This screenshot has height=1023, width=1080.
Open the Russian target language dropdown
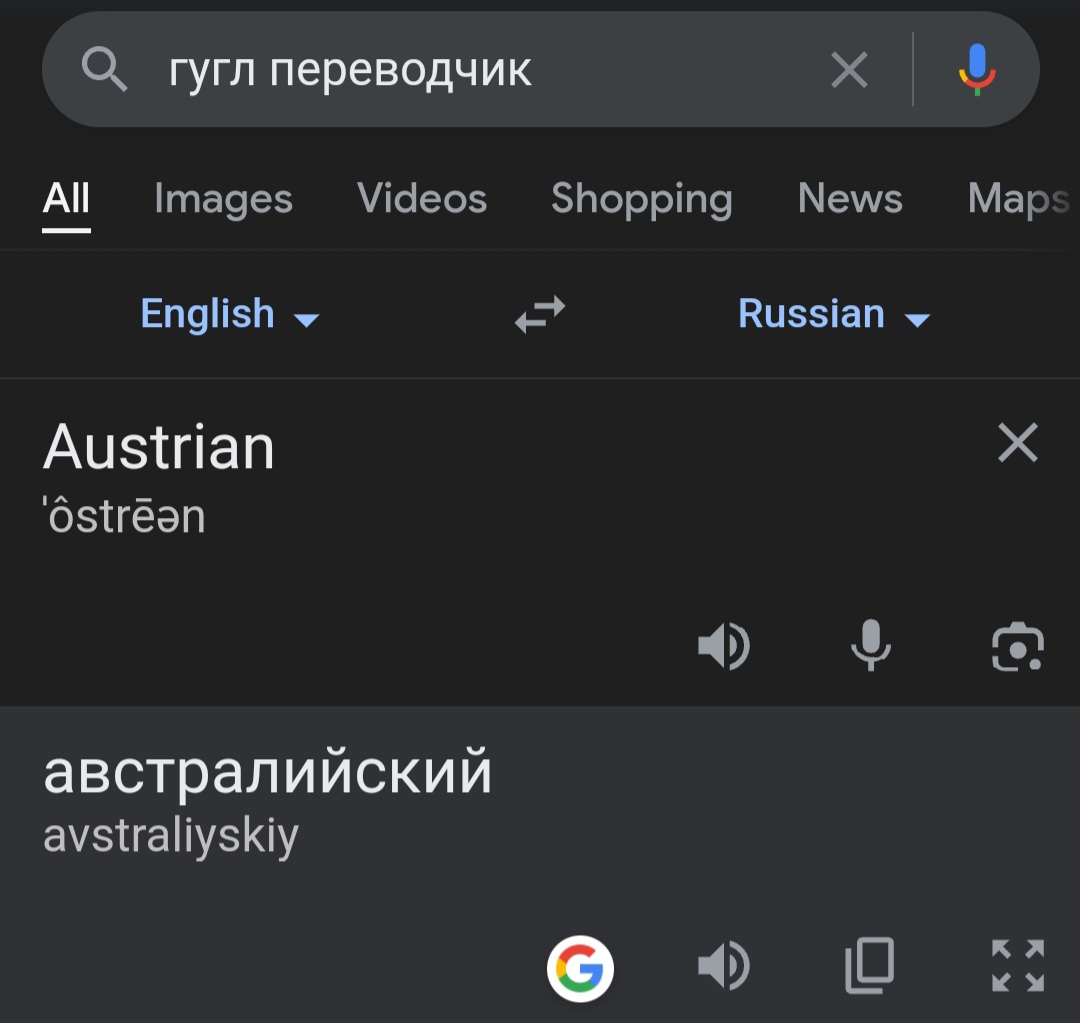[833, 314]
